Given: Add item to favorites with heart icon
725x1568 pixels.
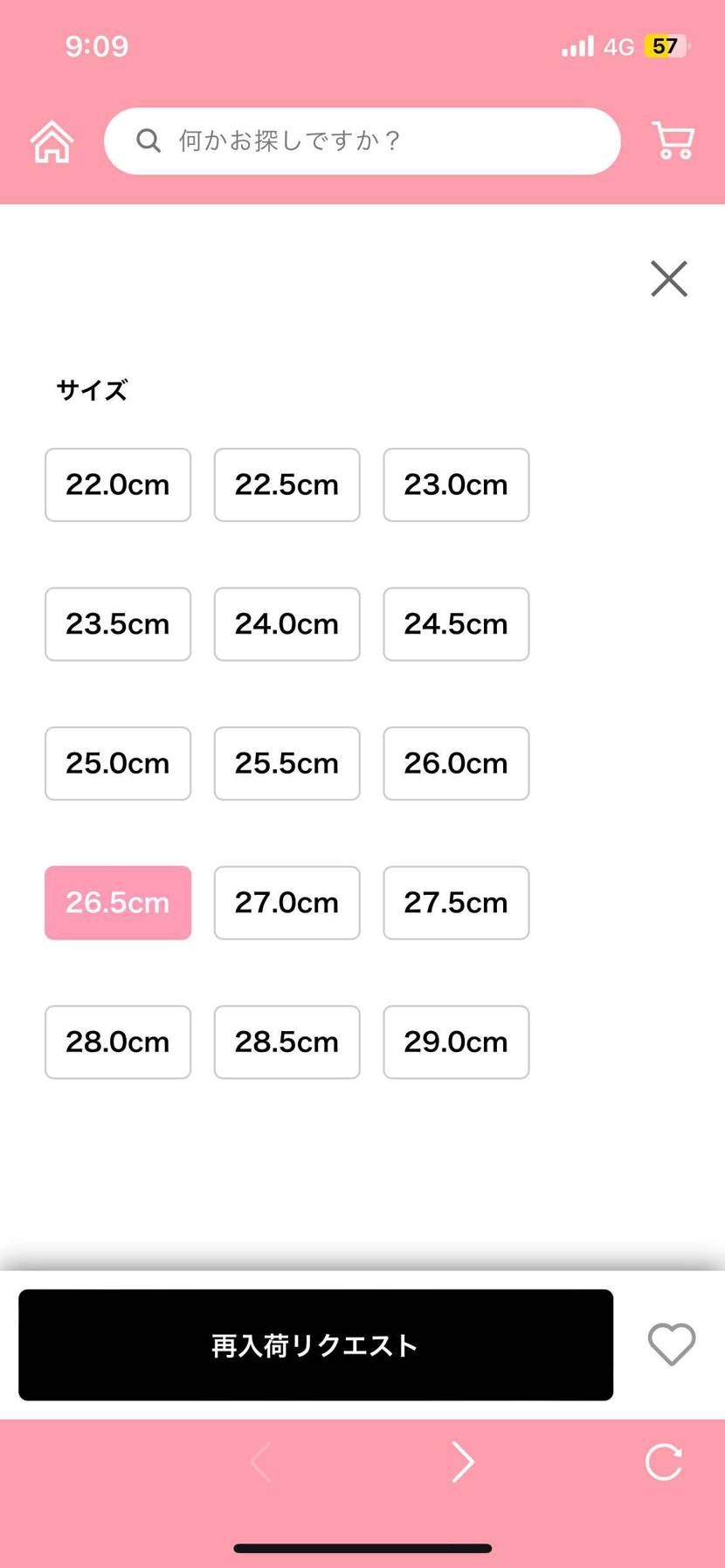Looking at the screenshot, I should pos(671,1344).
